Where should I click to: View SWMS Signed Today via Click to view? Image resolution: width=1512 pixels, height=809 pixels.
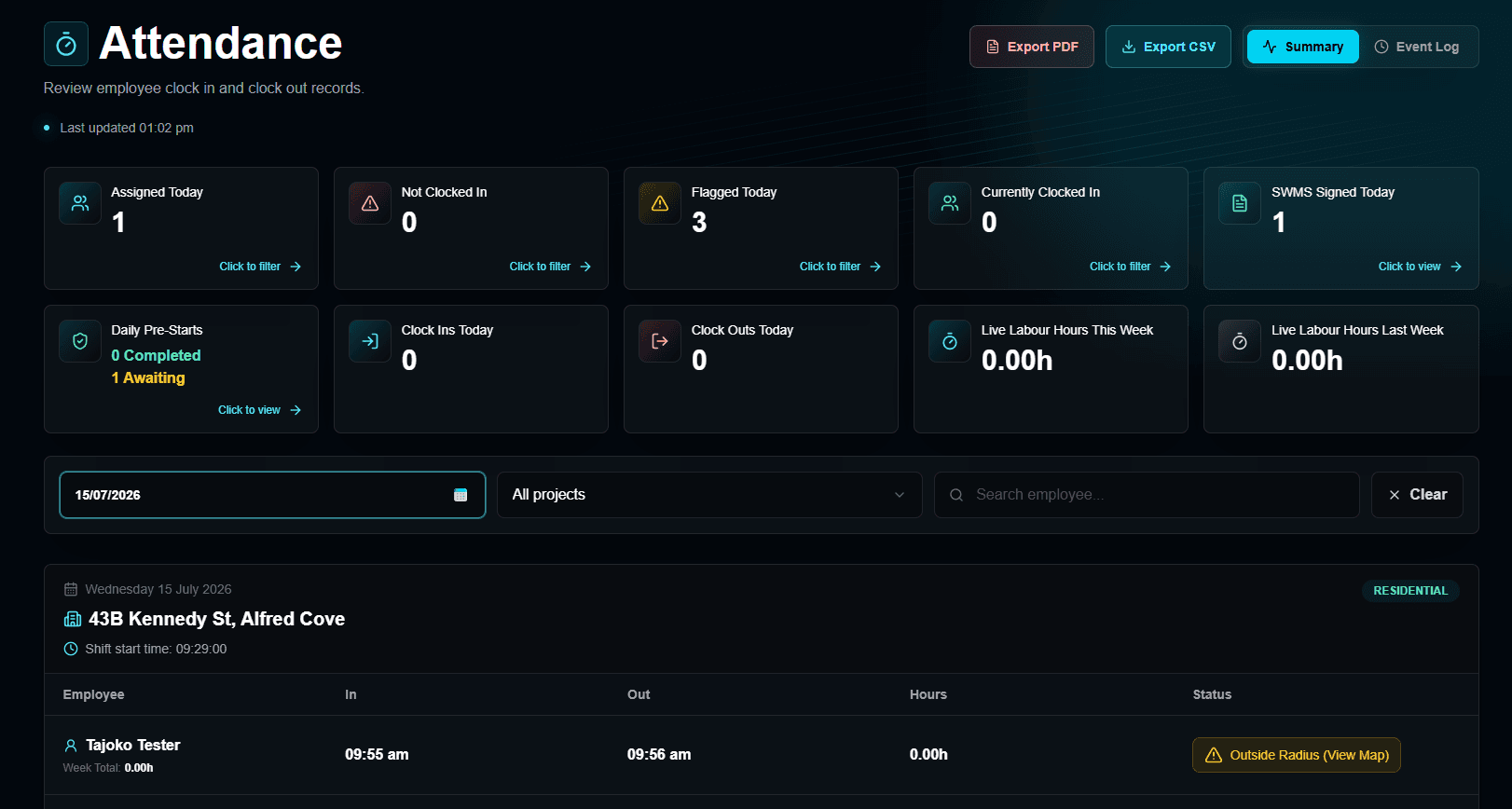click(x=1420, y=267)
